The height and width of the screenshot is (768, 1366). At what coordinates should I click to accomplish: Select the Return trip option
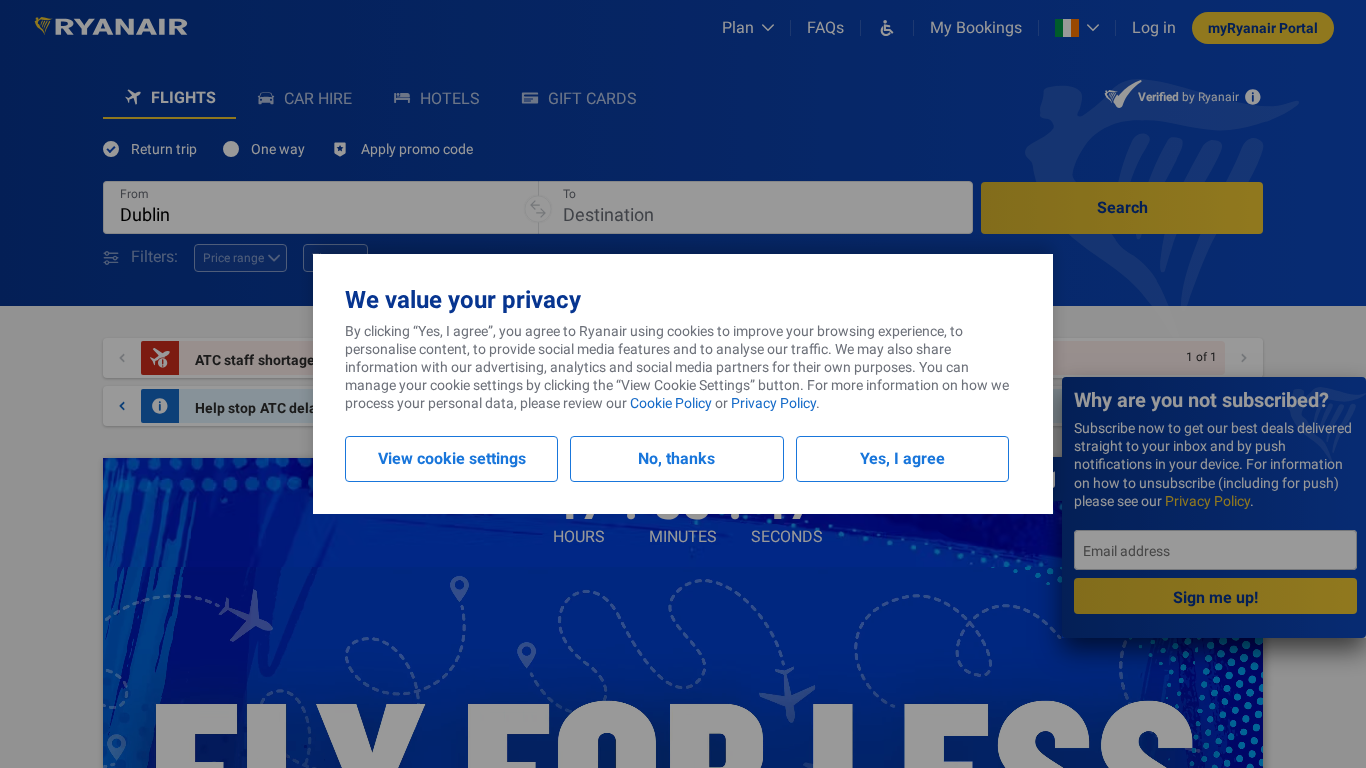(x=111, y=149)
